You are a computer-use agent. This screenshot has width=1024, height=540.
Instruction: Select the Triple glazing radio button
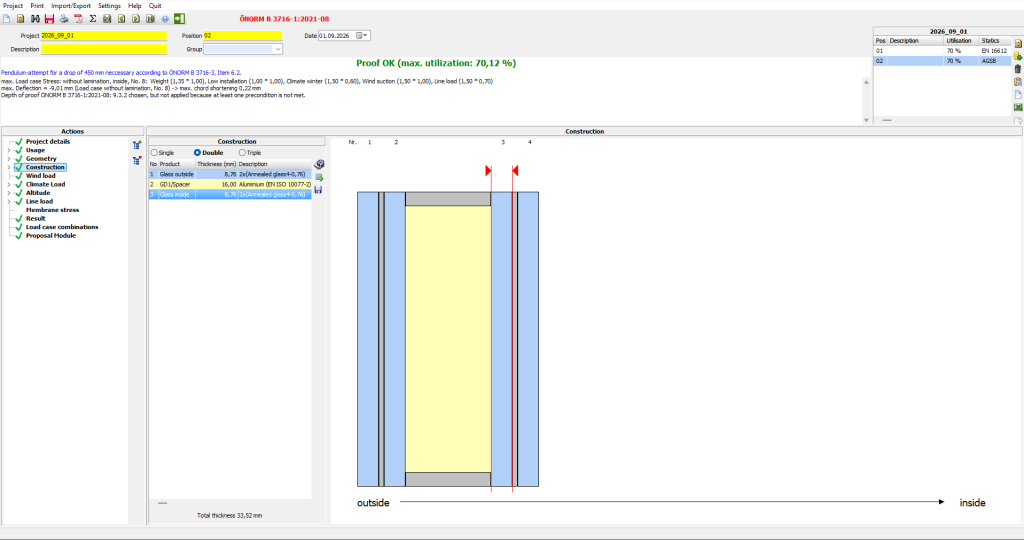coord(242,153)
